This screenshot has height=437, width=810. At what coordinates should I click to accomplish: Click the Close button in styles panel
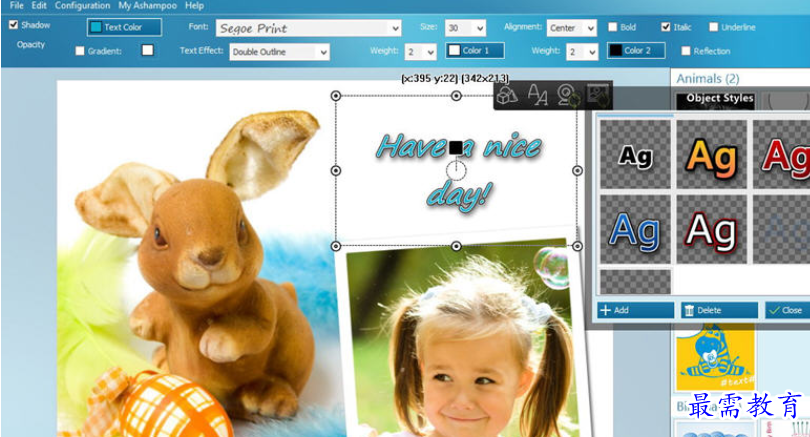point(787,310)
